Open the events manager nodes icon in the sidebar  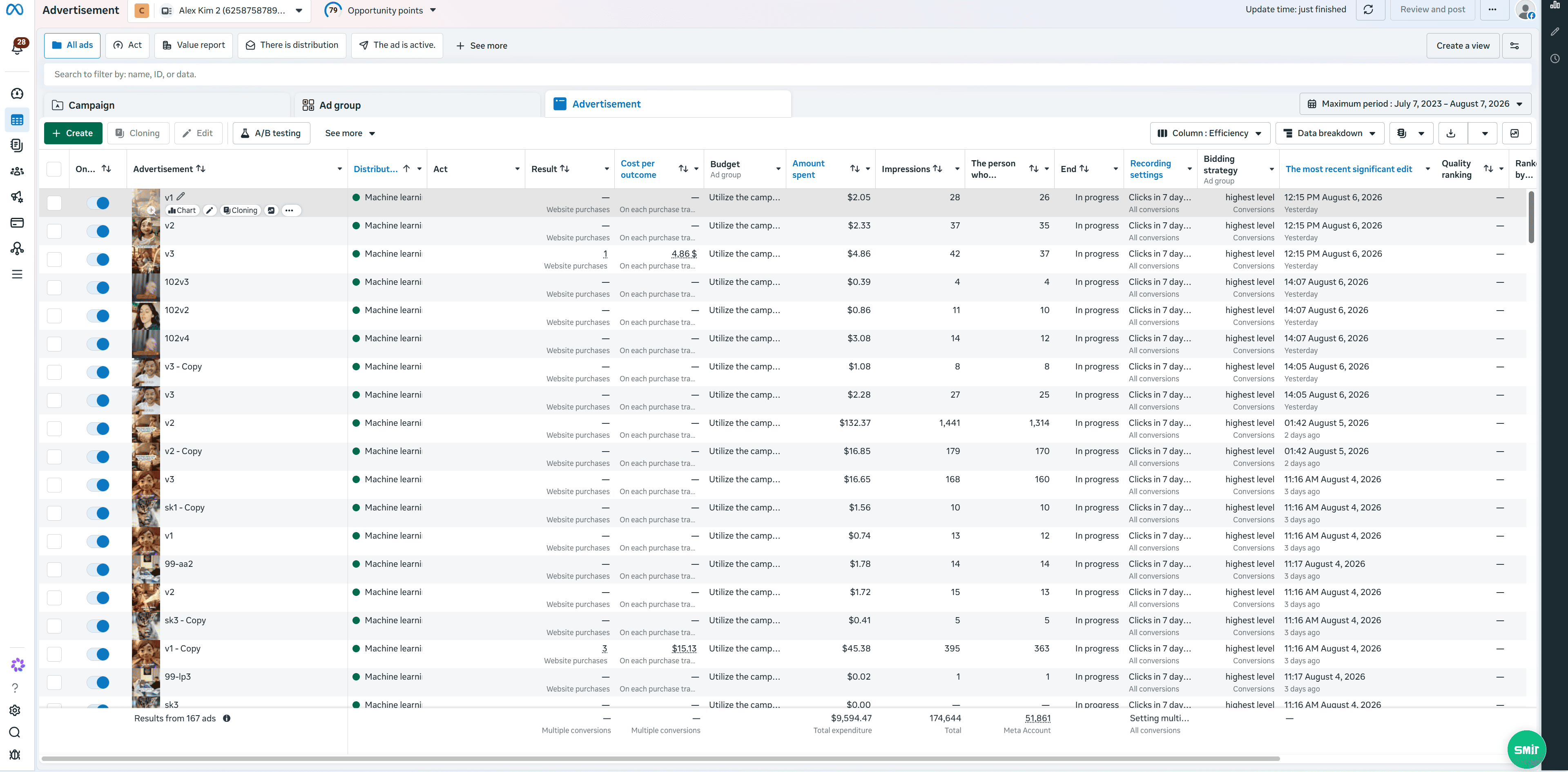(17, 248)
